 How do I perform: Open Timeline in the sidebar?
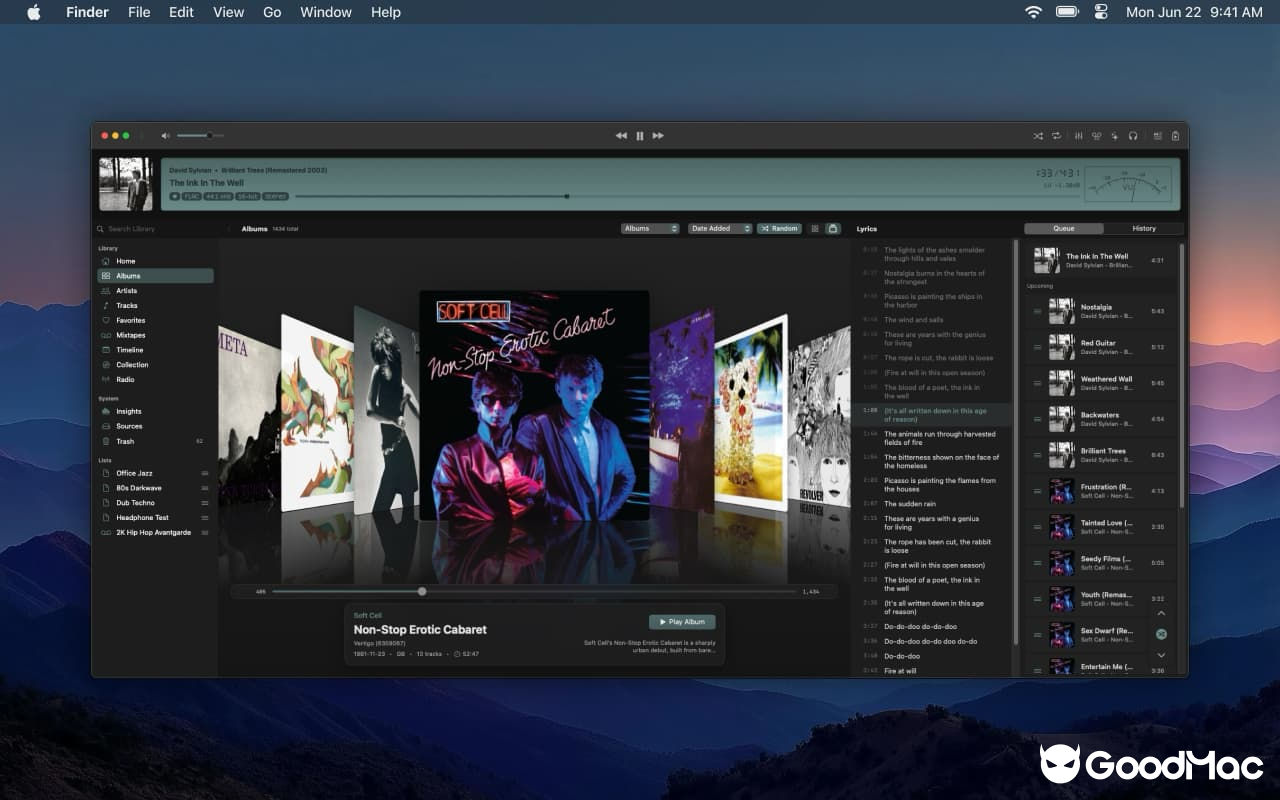(155, 350)
